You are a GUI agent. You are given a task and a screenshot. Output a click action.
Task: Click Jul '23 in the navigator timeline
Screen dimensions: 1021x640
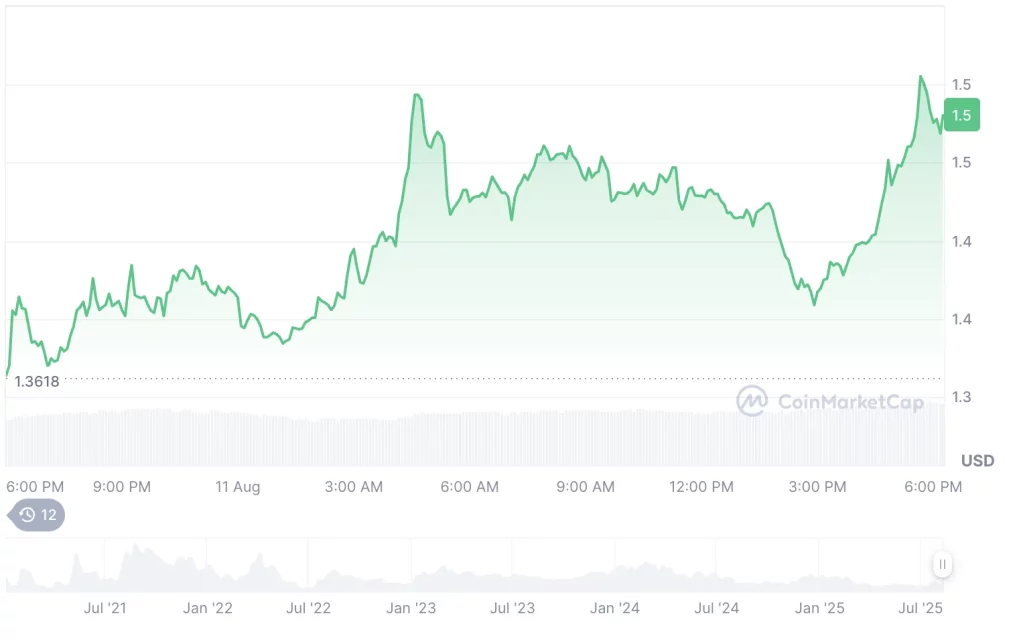[513, 608]
